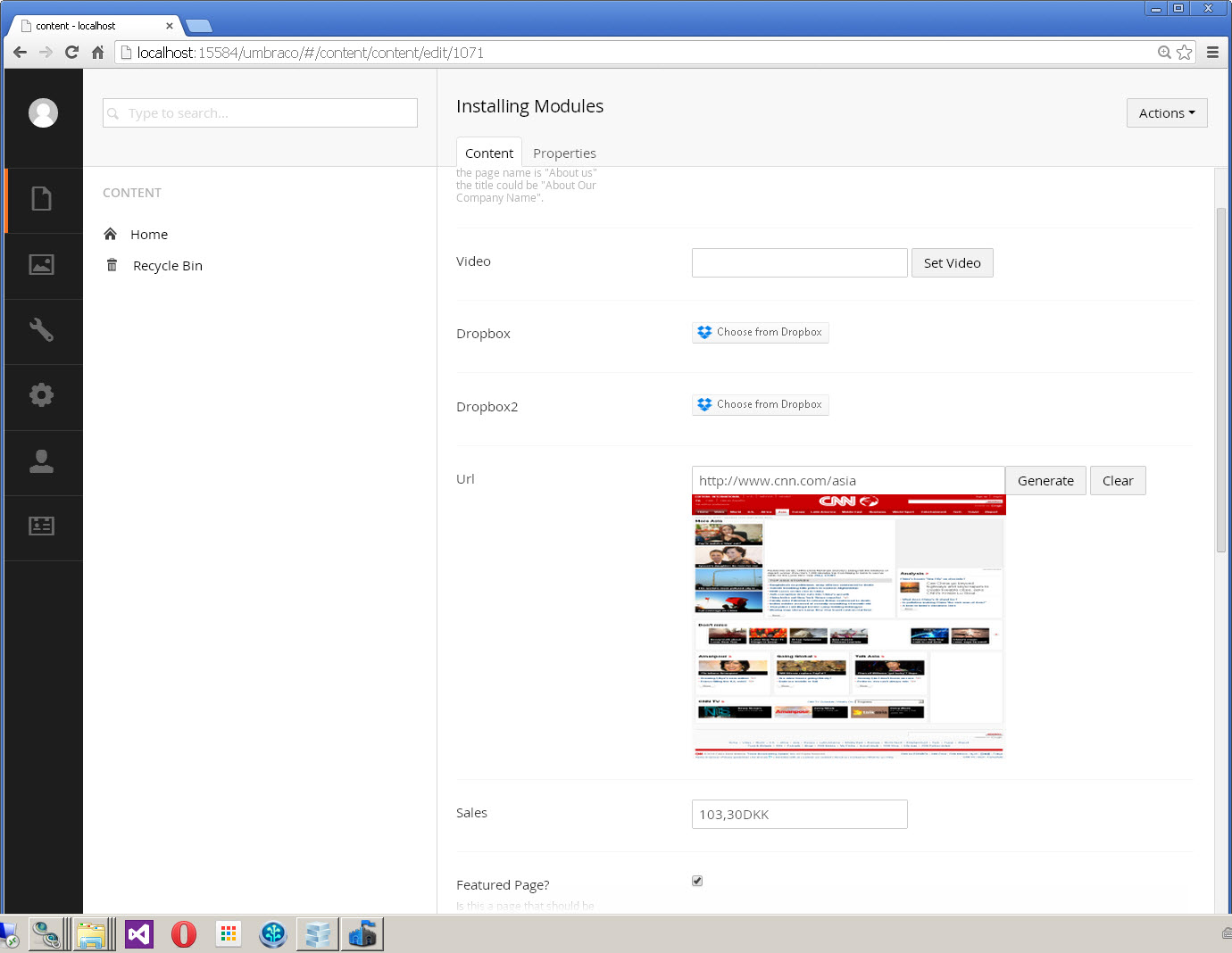The height and width of the screenshot is (953, 1232).
Task: Open the Content section icon
Action: (42, 198)
